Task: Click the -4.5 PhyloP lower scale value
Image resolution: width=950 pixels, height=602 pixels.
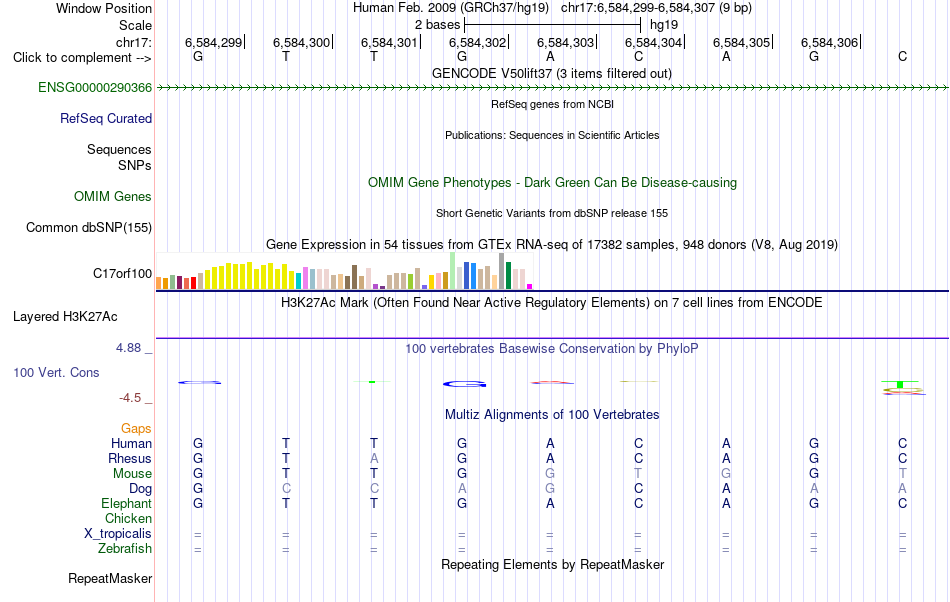Action: [x=130, y=398]
